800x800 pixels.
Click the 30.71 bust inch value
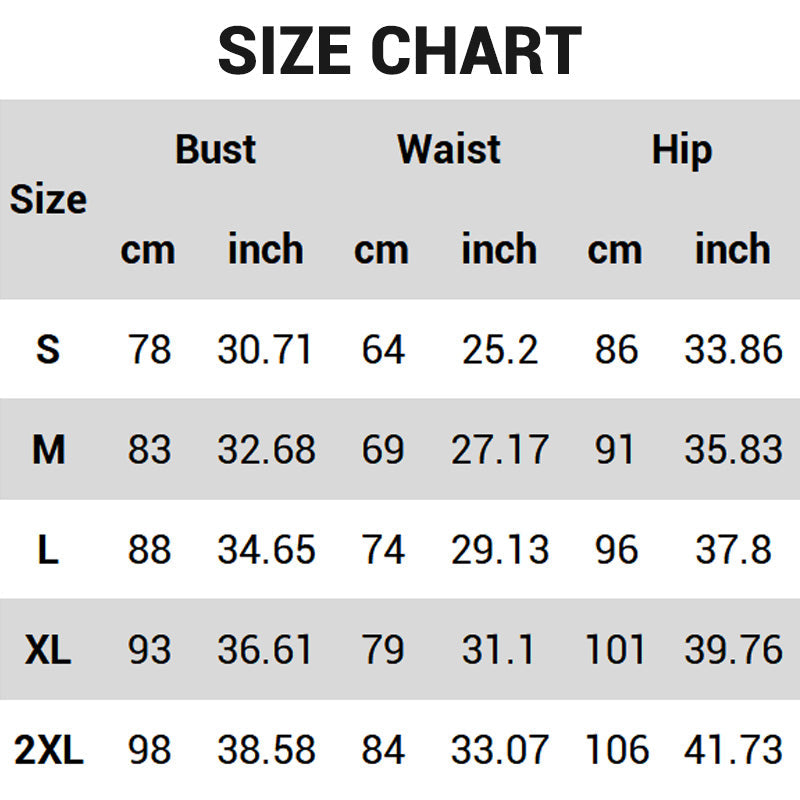tap(265, 350)
